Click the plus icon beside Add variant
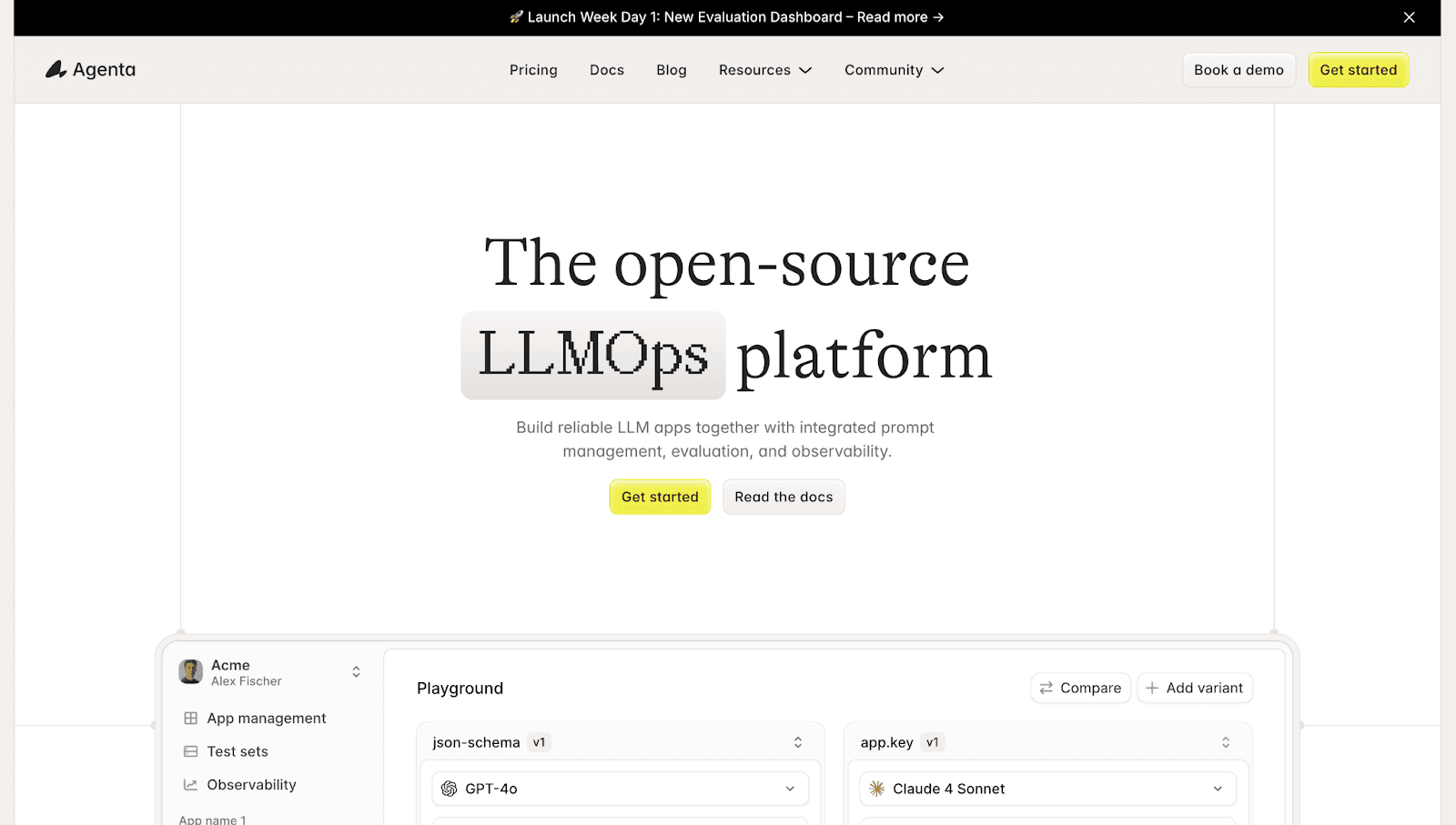The image size is (1456, 825). click(x=1152, y=689)
